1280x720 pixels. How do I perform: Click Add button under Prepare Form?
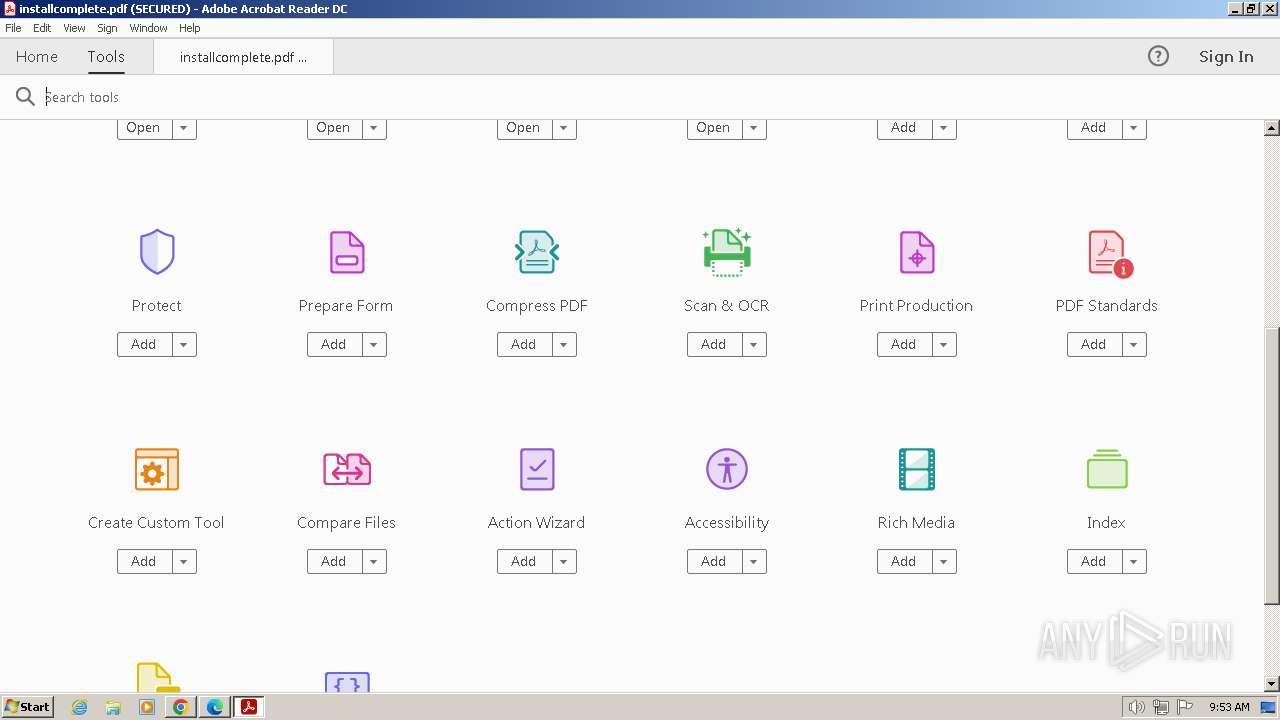coord(334,344)
